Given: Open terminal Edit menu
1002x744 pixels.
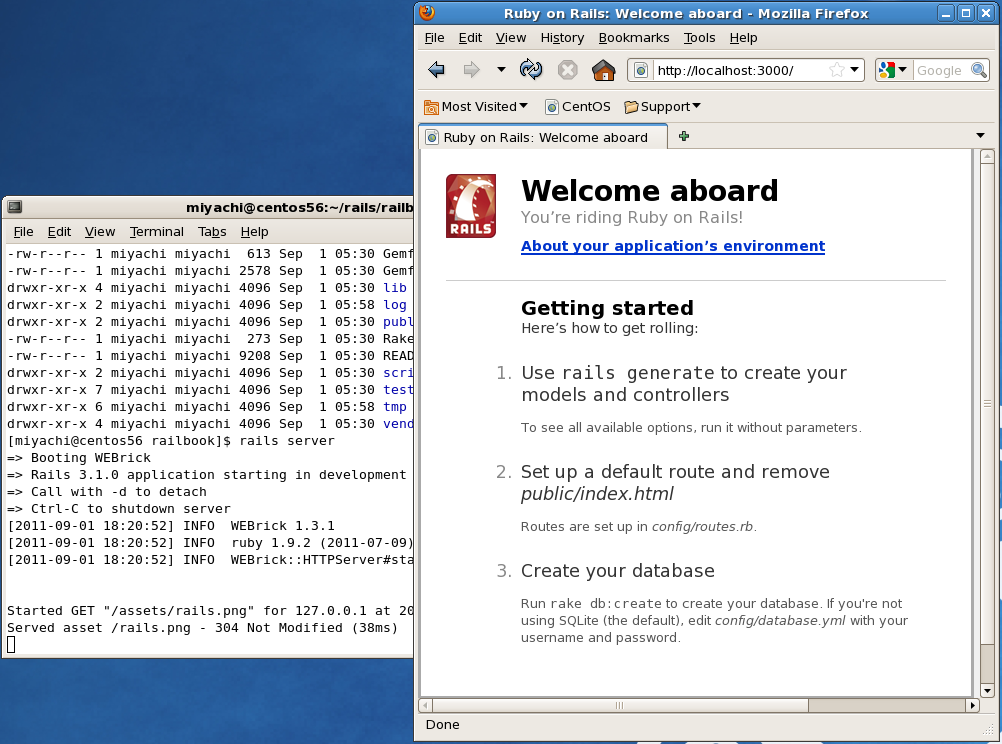Looking at the screenshot, I should click(x=59, y=231).
